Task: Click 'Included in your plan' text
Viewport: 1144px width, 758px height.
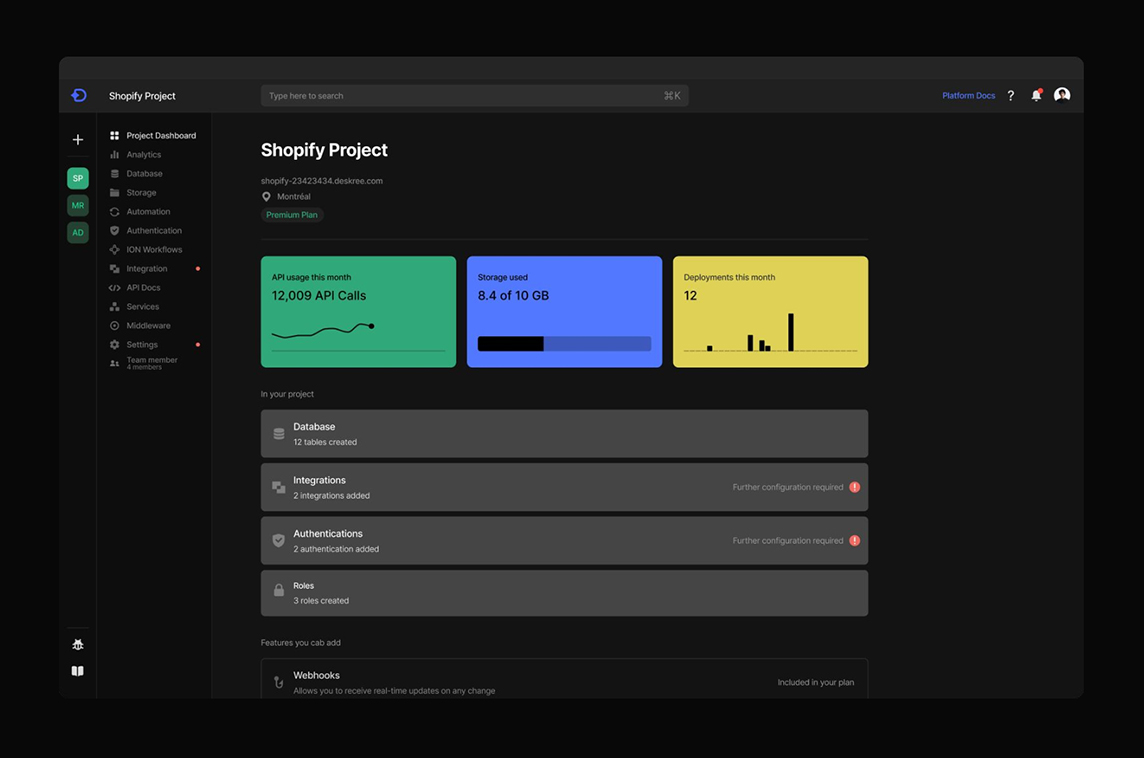Action: click(816, 682)
